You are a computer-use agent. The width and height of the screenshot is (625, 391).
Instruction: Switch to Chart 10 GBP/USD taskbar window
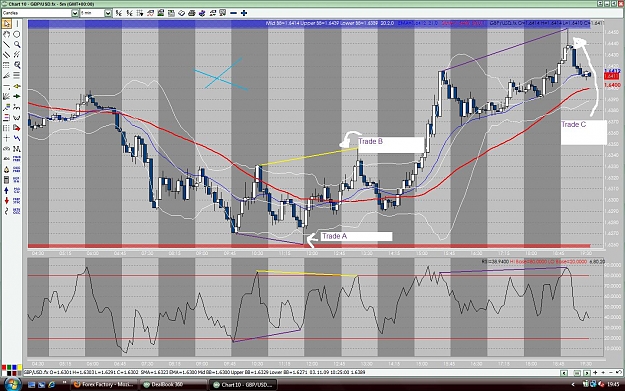(243, 385)
